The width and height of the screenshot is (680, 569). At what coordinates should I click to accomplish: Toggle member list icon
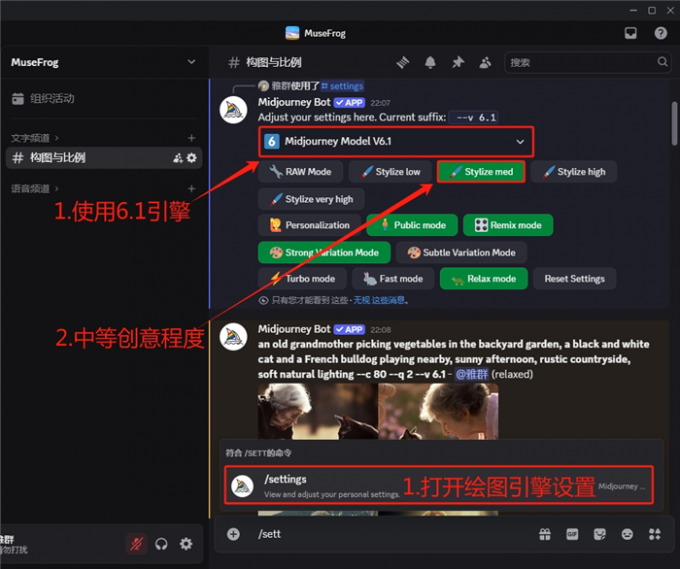(485, 62)
